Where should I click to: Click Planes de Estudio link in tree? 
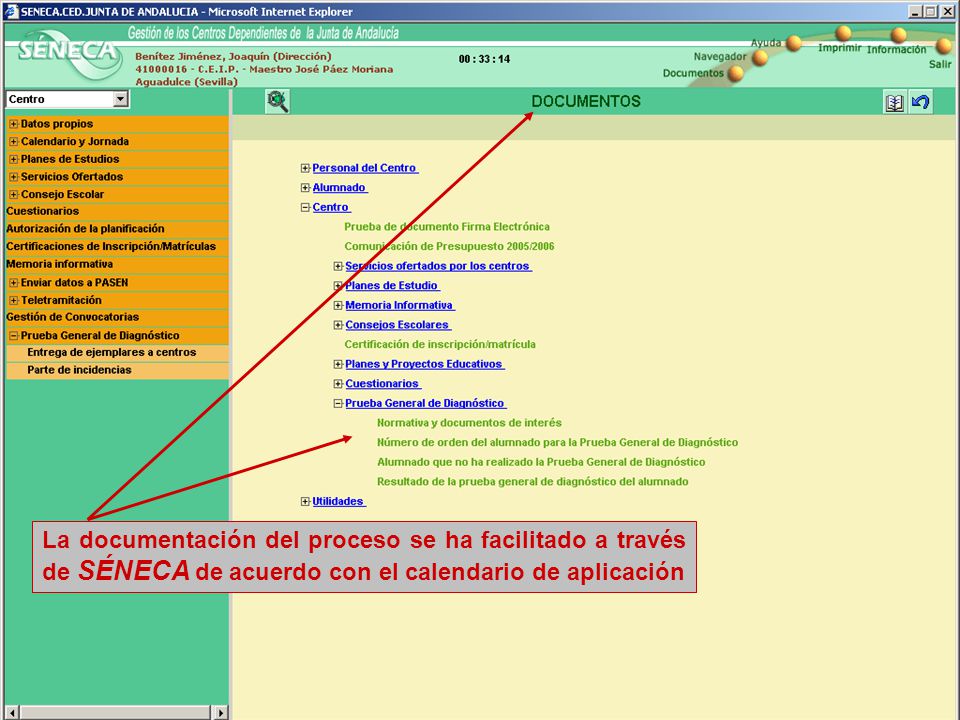(392, 286)
